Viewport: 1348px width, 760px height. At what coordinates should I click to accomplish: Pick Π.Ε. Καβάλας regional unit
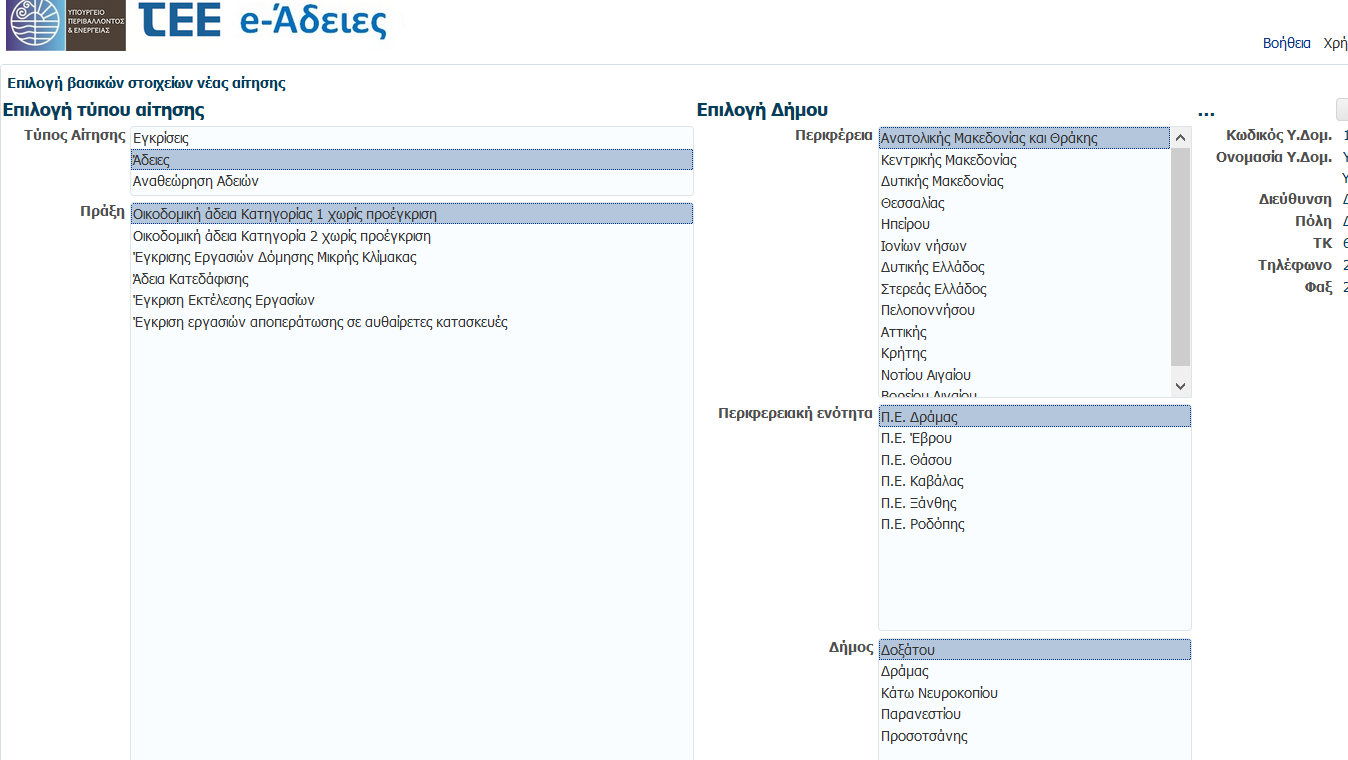pos(922,481)
